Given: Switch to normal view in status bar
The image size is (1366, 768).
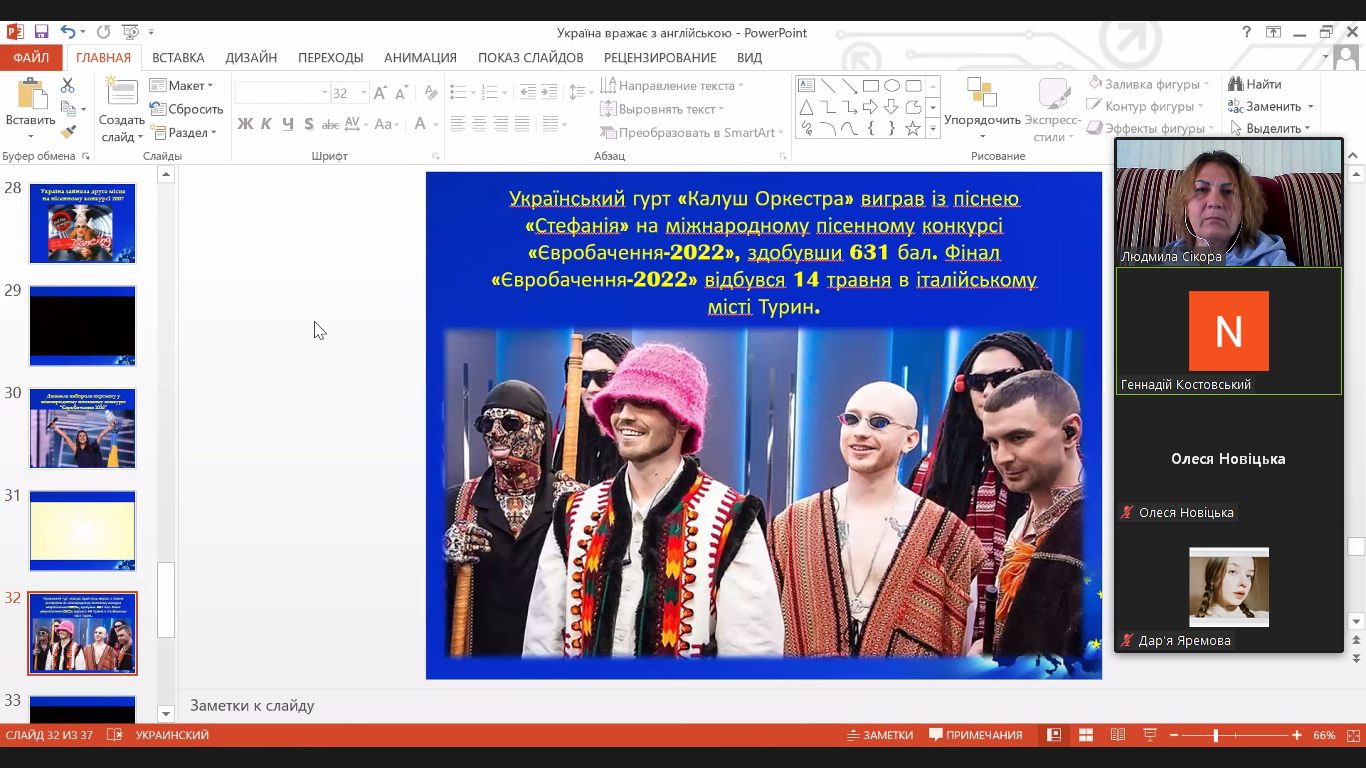Looking at the screenshot, I should coord(1054,735).
